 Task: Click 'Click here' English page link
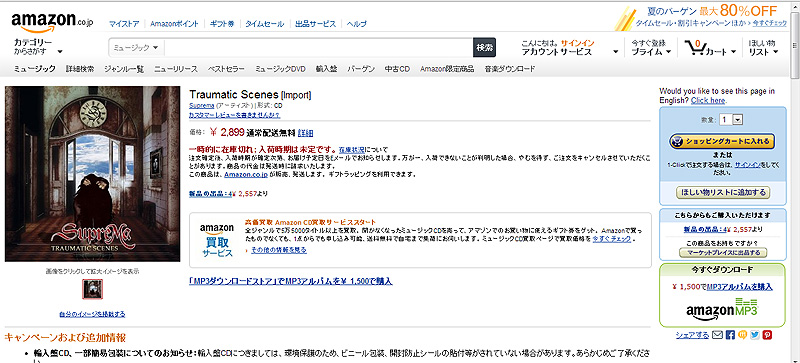click(708, 100)
